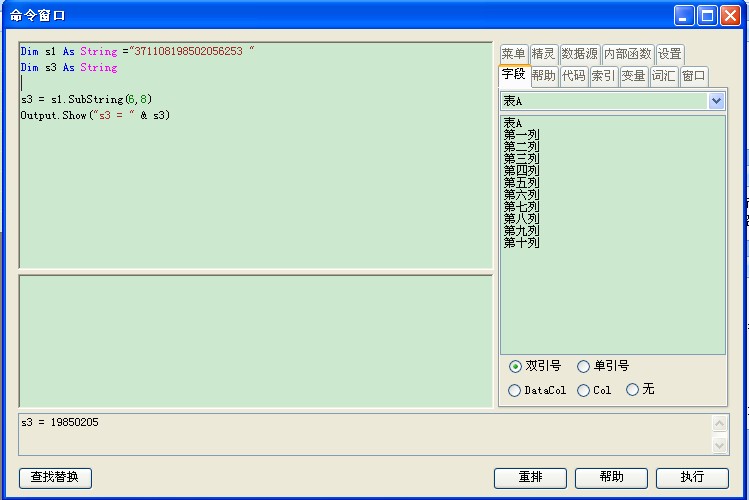This screenshot has width=749, height=500.
Task: Click the output box scroll-down arrow
Action: click(x=719, y=444)
